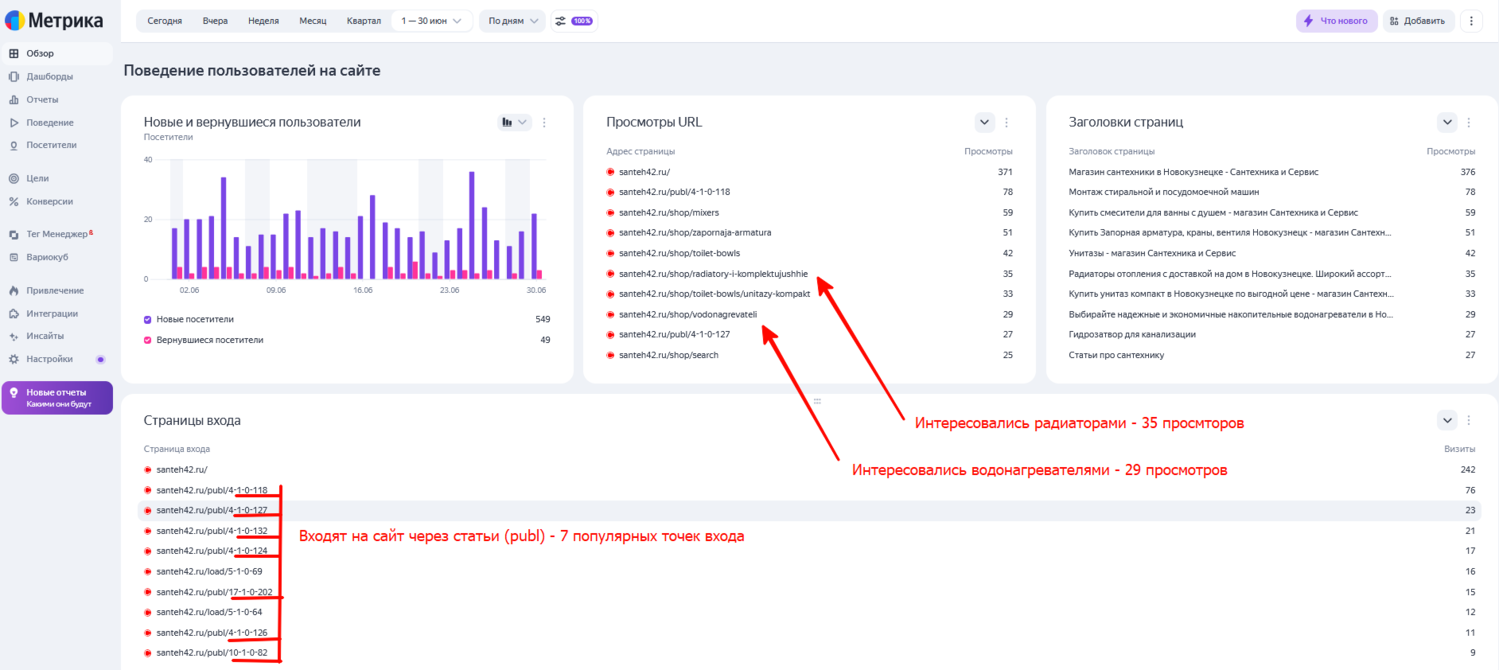
Task: Click the Yandex Metrika logo
Action: (54, 21)
